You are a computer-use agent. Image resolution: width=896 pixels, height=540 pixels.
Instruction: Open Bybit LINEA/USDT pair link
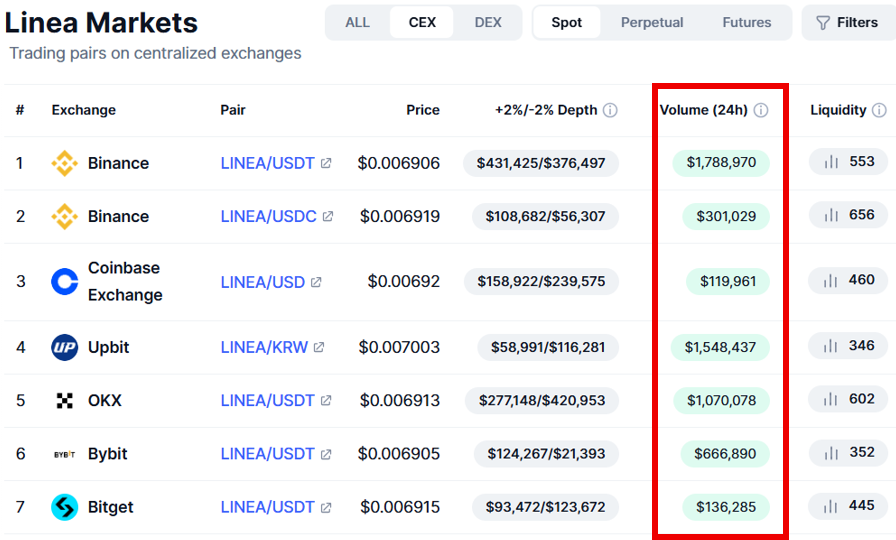coord(267,454)
